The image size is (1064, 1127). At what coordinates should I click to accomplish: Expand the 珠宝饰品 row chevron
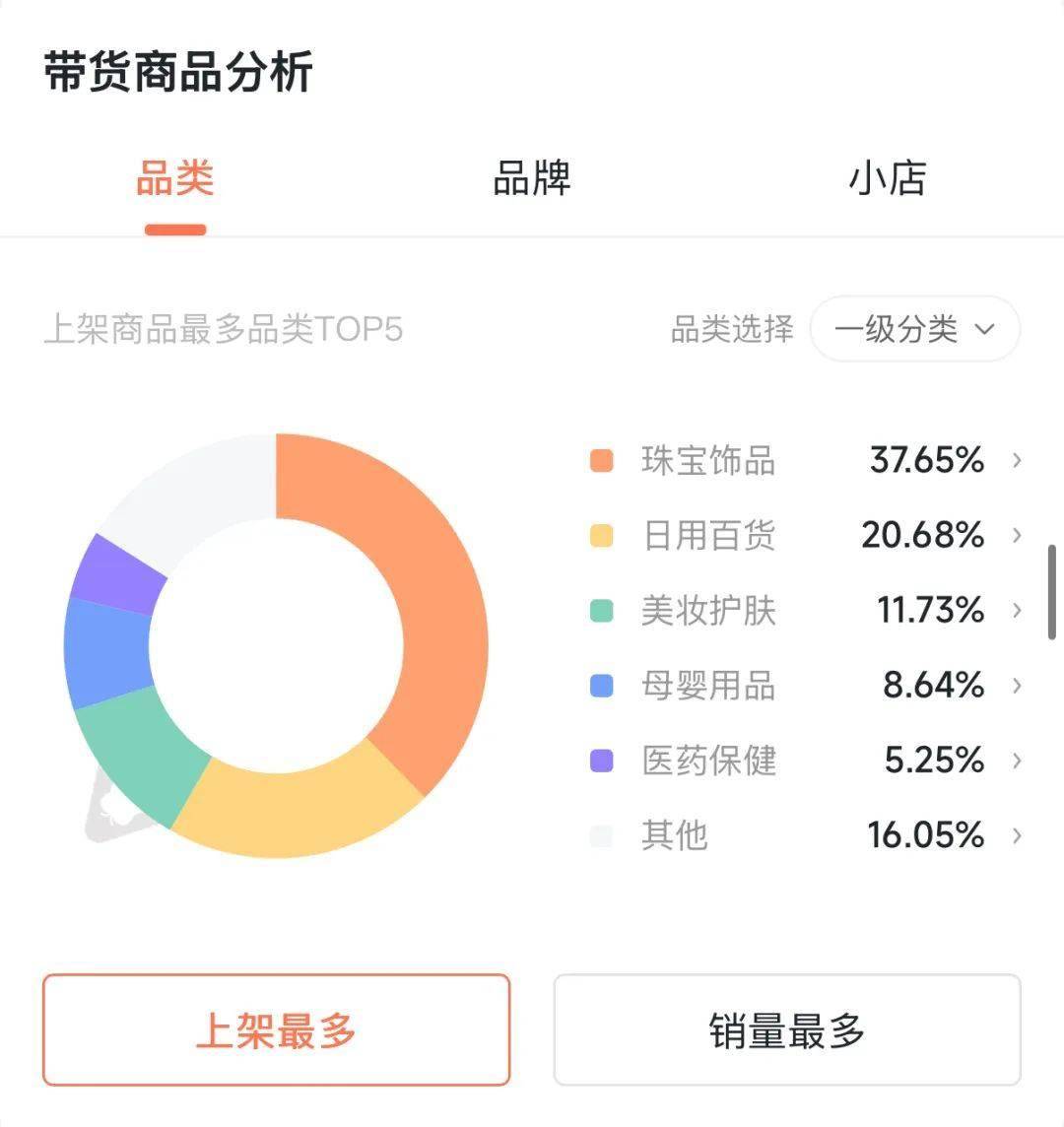(x=1017, y=460)
